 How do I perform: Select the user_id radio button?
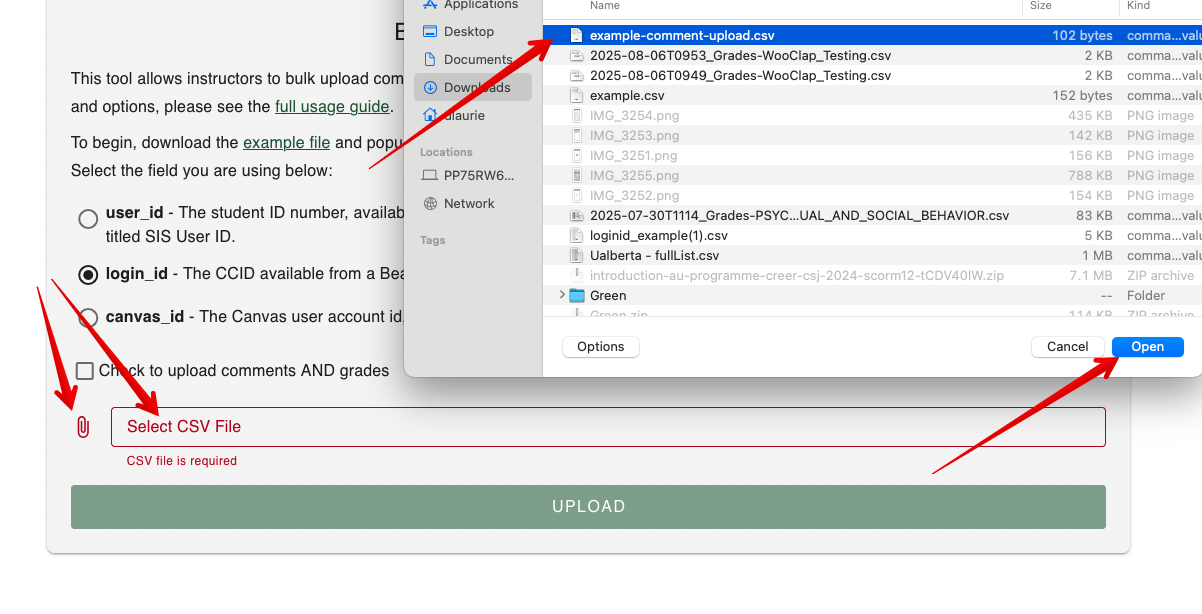88,219
